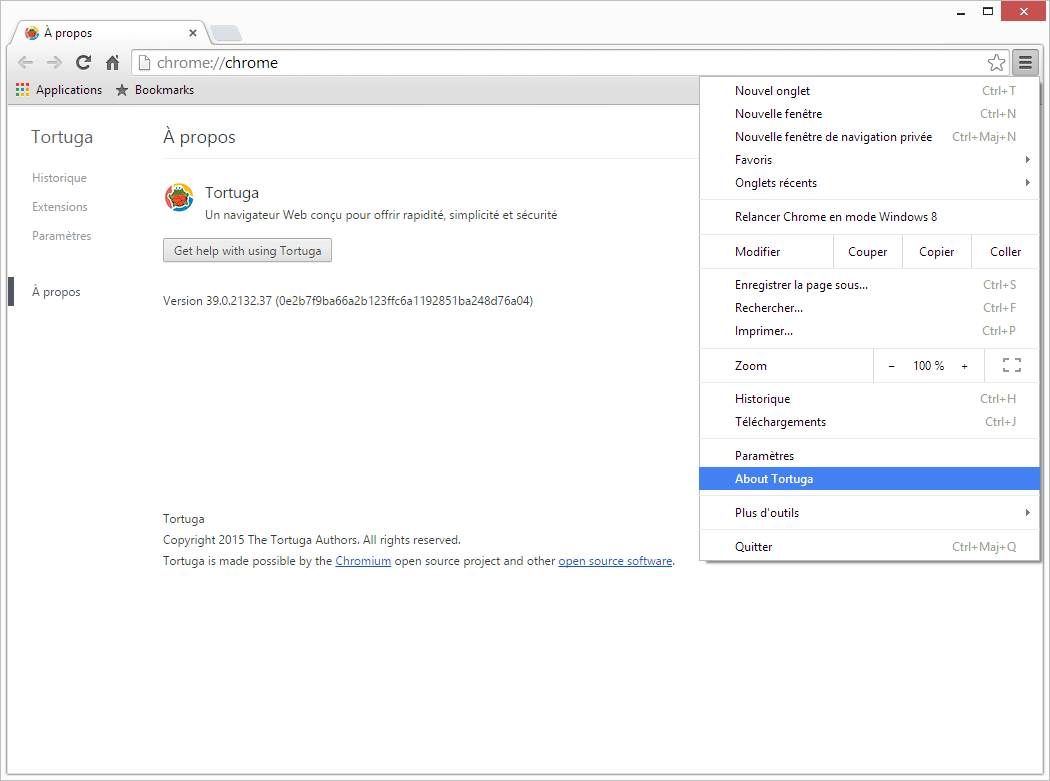Click the forward navigation arrow
The image size is (1050, 781).
(x=54, y=62)
